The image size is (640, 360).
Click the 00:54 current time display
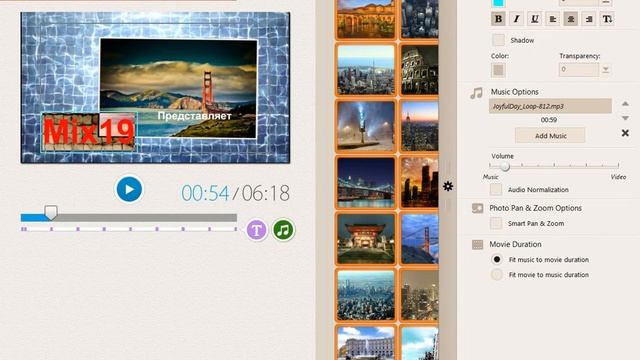click(x=205, y=193)
